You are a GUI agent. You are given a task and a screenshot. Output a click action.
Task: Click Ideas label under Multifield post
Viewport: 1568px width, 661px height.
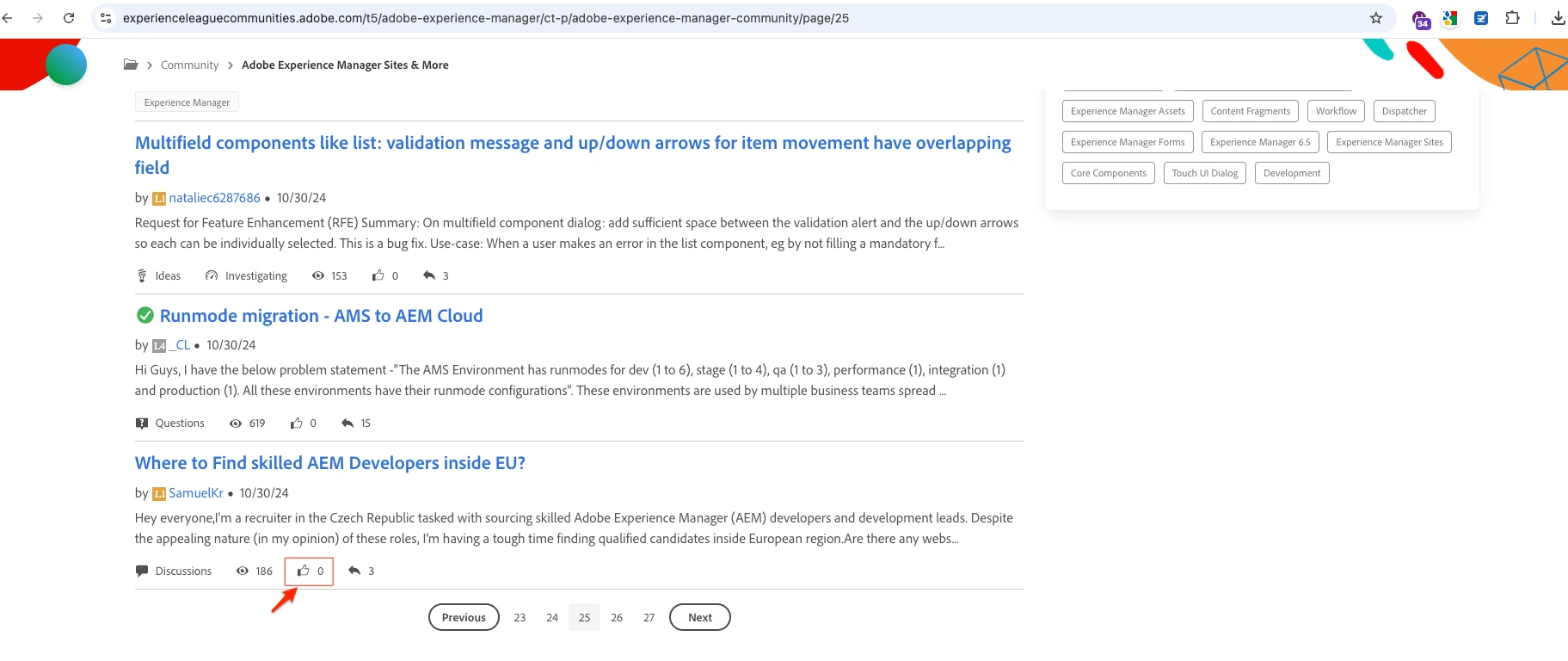[x=168, y=276]
